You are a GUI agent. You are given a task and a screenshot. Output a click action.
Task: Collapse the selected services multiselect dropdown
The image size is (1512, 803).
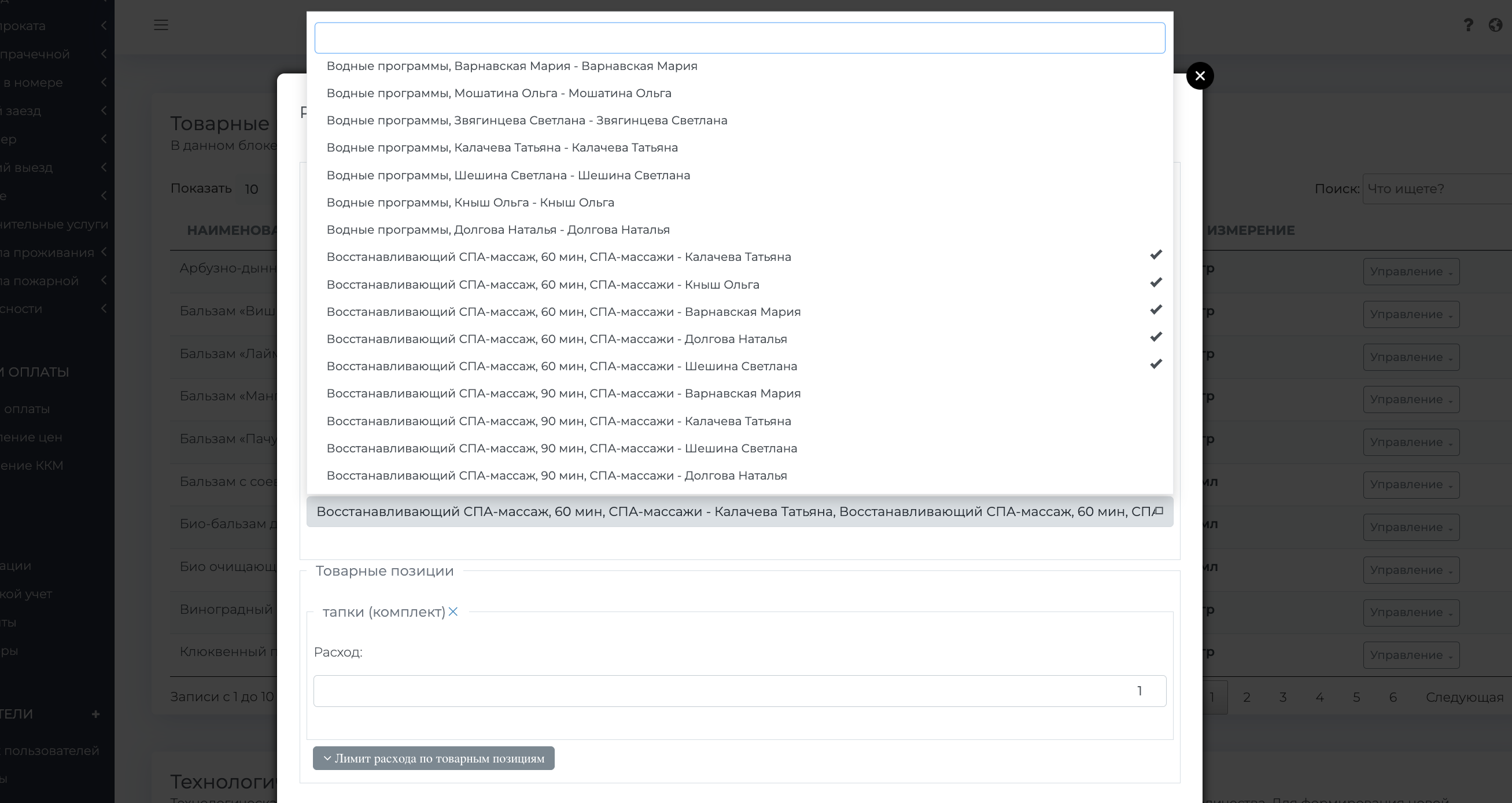(x=740, y=512)
